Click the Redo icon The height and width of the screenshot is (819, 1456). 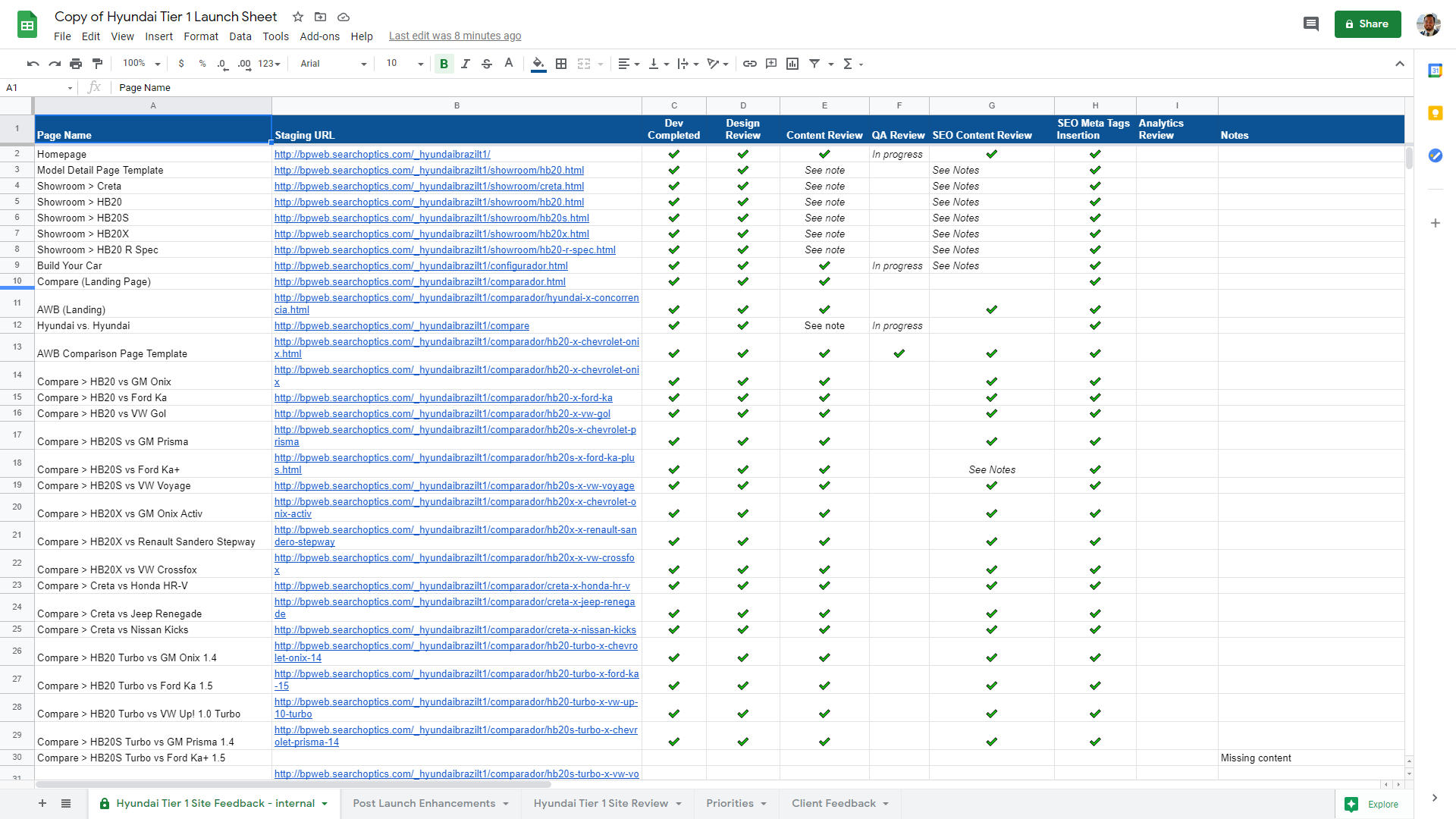tap(55, 64)
